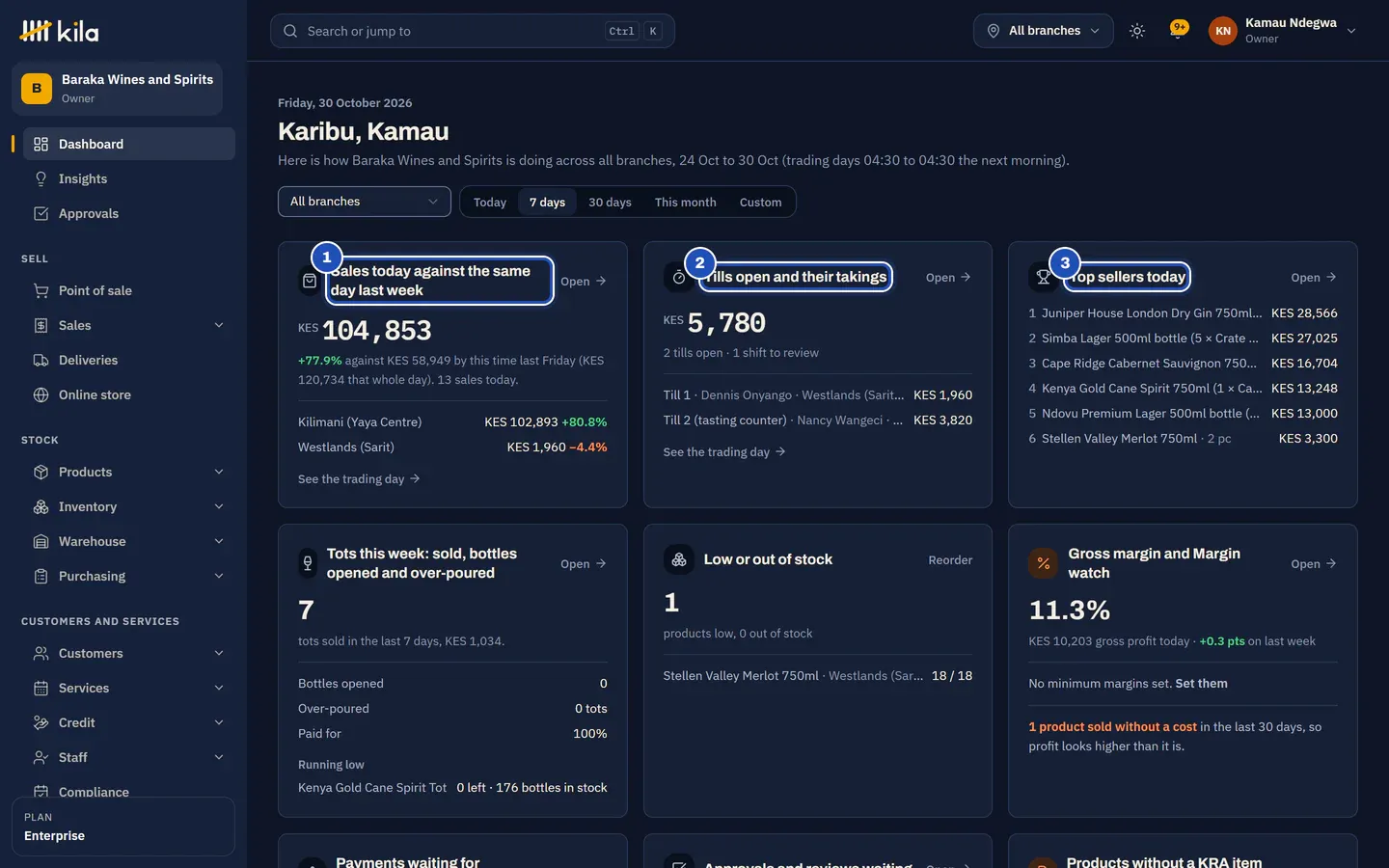
Task: Open the Insights lightbulb icon
Action: coord(41,178)
